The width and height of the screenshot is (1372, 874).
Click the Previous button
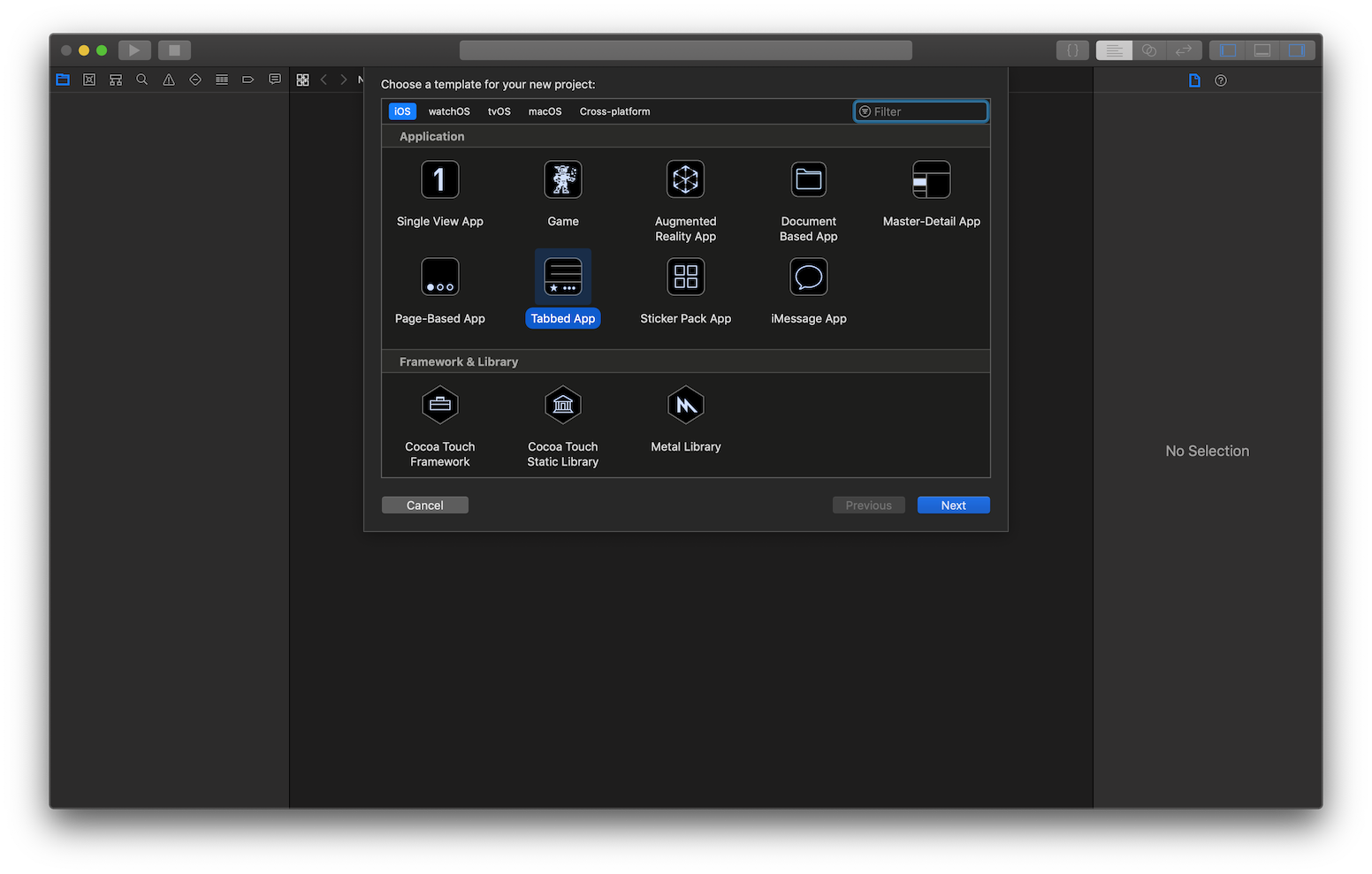(869, 505)
